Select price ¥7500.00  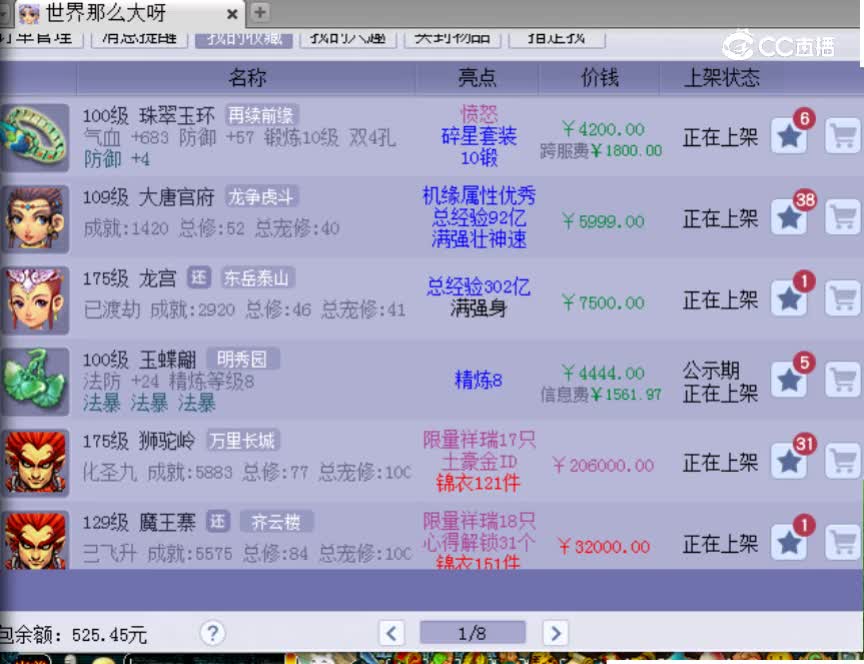click(603, 303)
